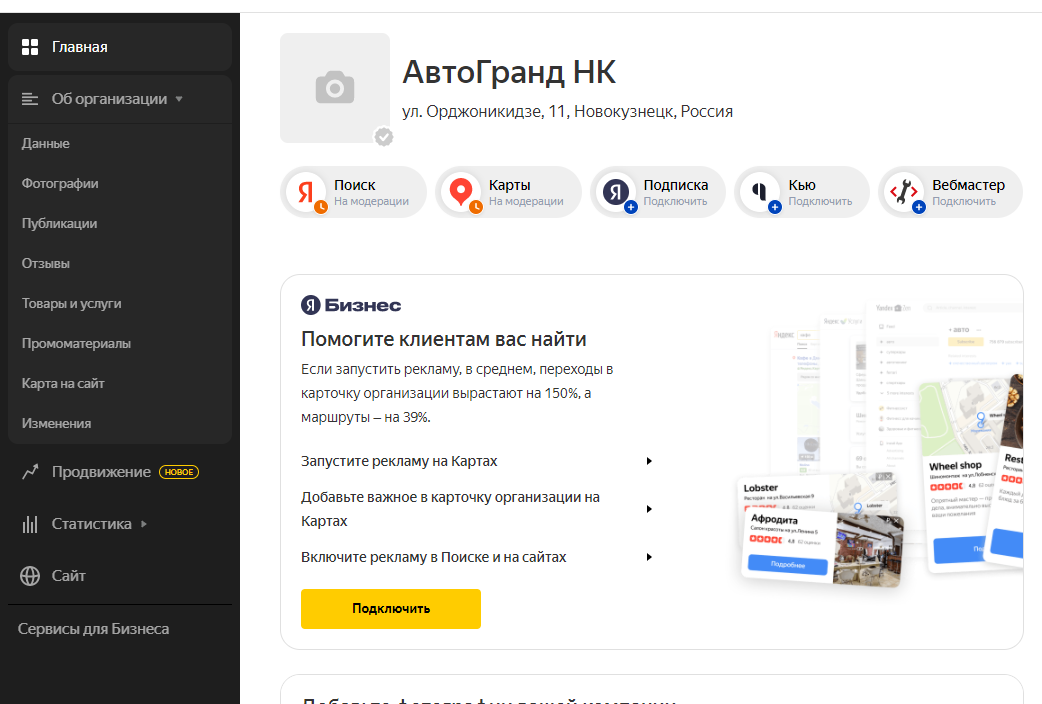Open Публикации section

tap(59, 223)
